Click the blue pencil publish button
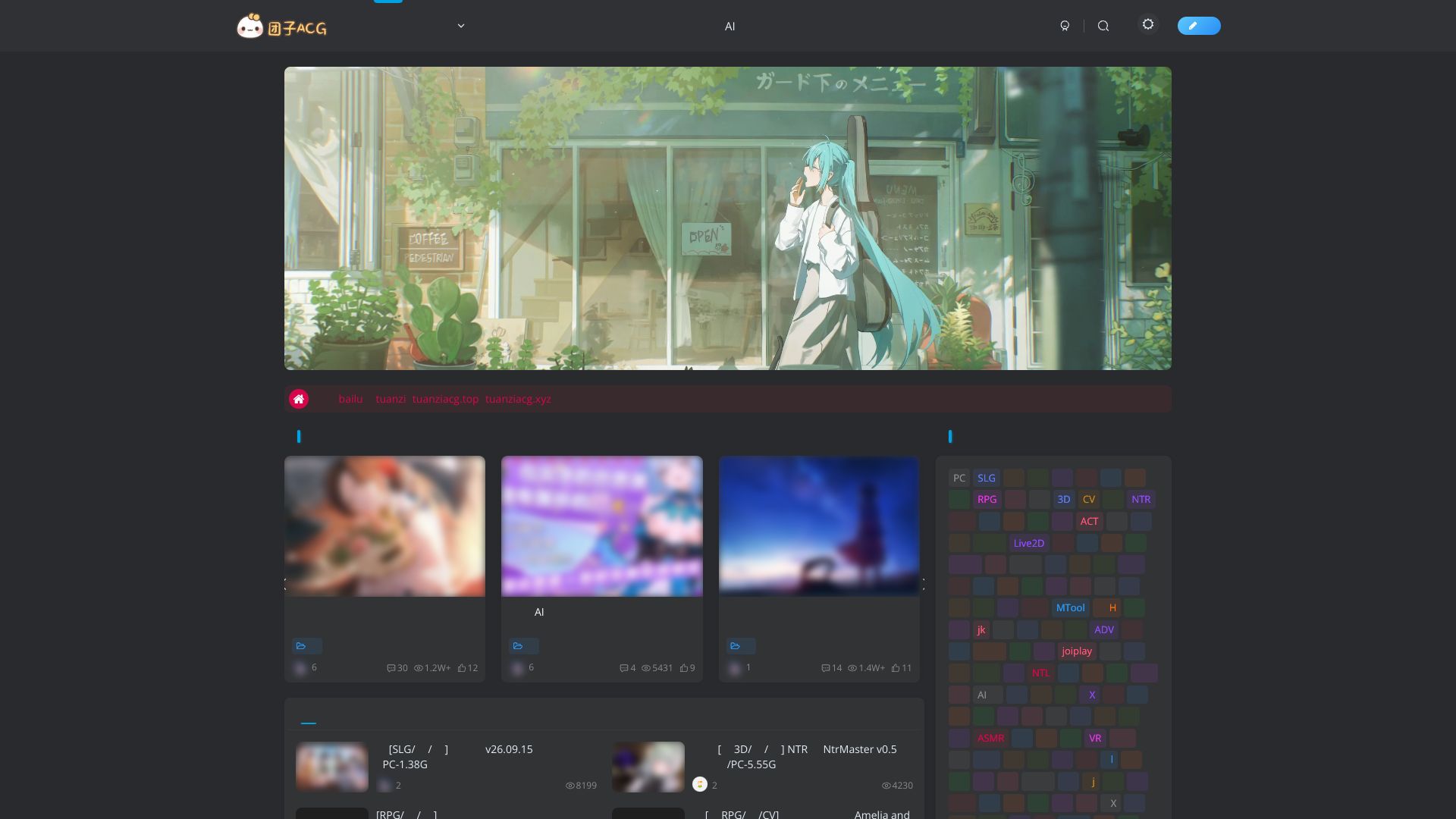This screenshot has width=1456, height=819. click(x=1199, y=26)
